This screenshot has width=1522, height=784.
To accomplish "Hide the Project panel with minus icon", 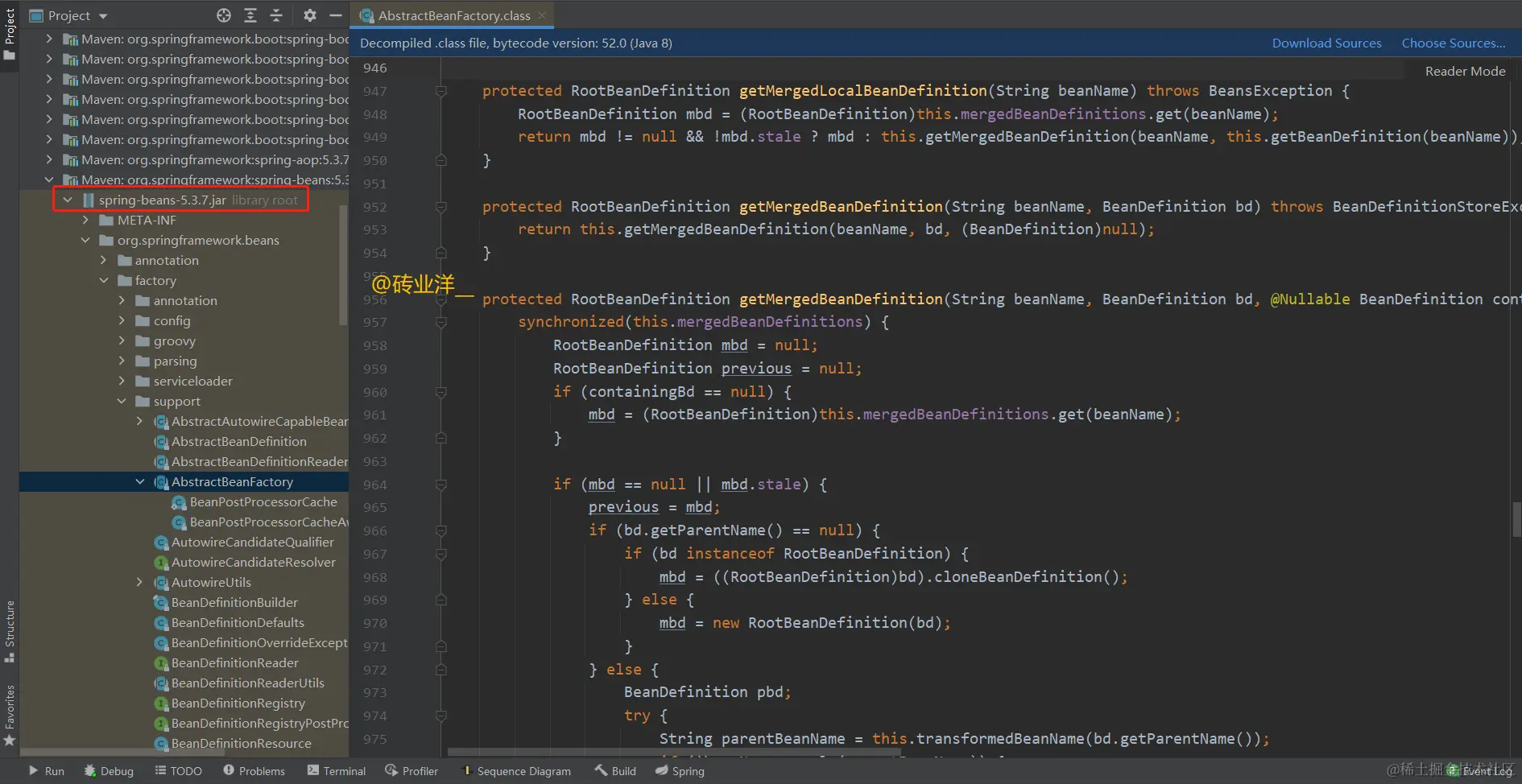I will pyautogui.click(x=336, y=15).
